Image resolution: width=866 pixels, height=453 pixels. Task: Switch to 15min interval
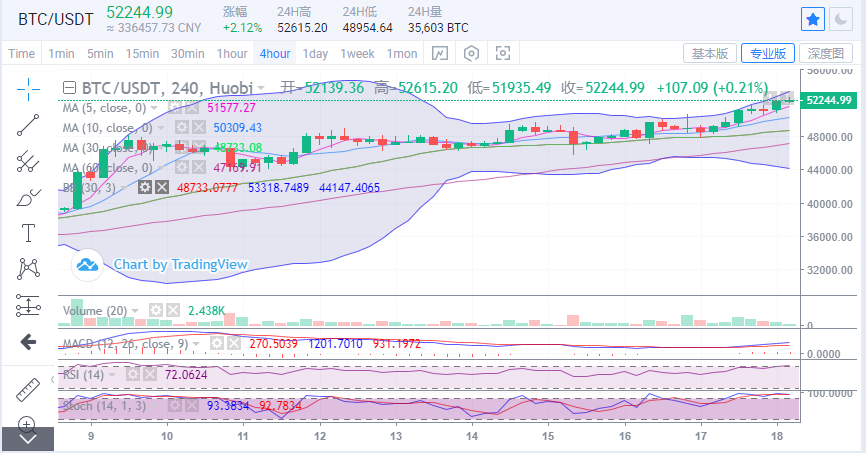coord(142,54)
